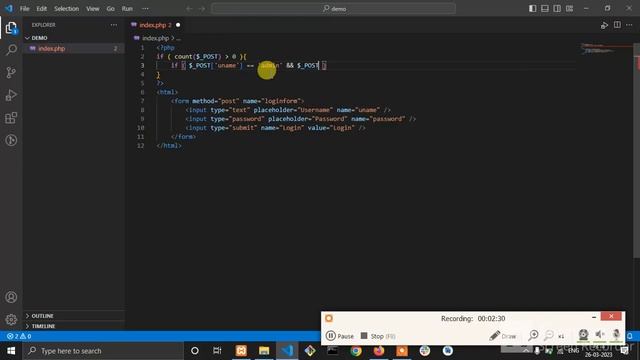
Task: Open the Windows Start menu
Action: (11, 351)
